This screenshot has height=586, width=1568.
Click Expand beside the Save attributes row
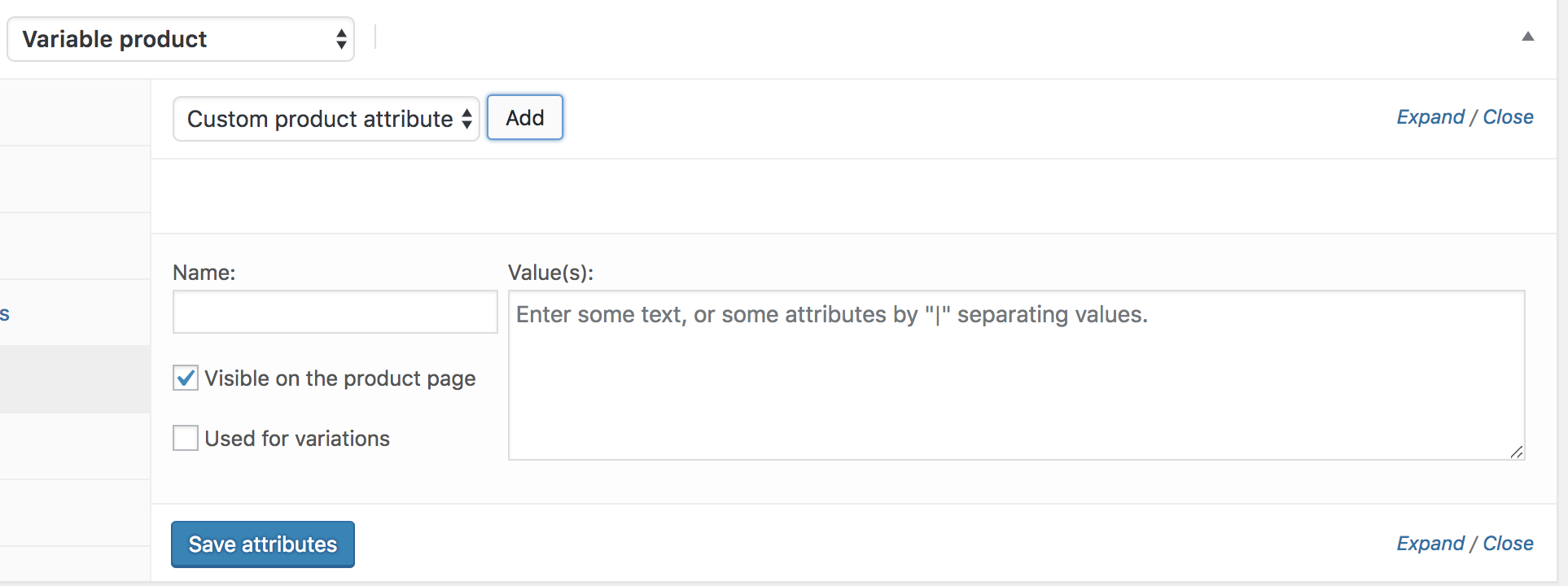click(1430, 543)
